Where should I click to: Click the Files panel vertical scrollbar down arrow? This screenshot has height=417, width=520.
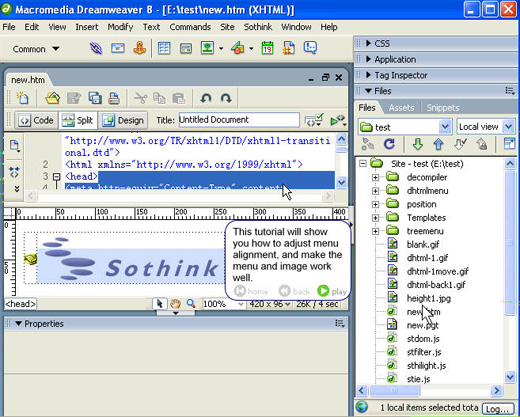click(510, 377)
